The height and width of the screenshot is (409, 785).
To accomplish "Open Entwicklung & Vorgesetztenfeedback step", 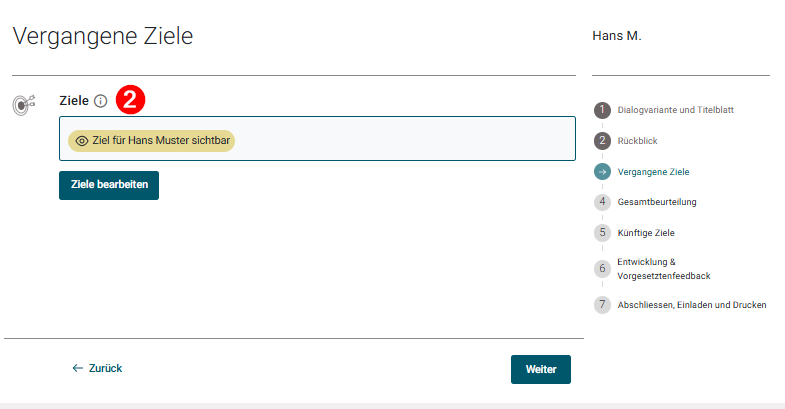I will click(663, 268).
